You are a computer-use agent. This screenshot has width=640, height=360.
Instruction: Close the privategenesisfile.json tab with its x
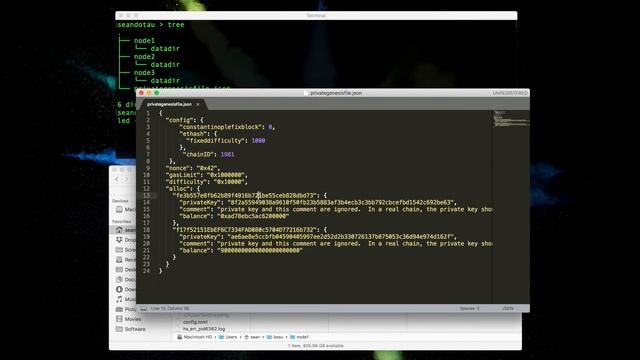click(198, 104)
